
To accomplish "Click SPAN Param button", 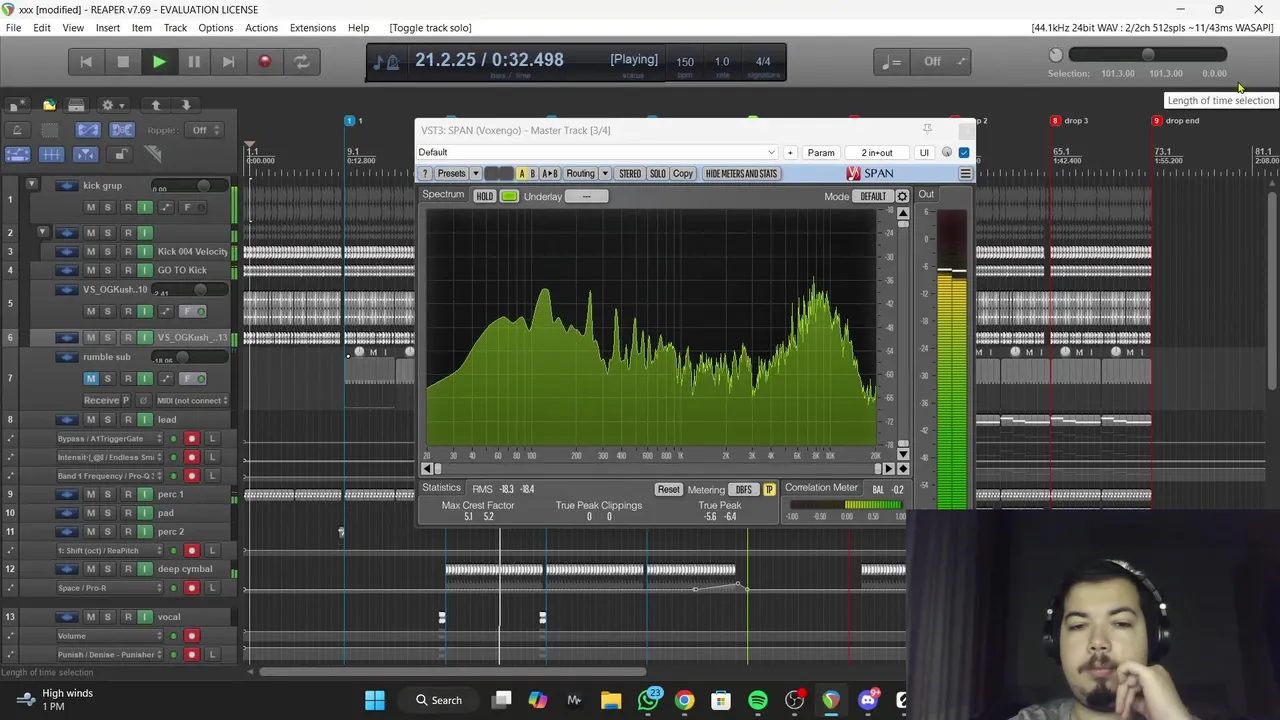I will pyautogui.click(x=821, y=153).
